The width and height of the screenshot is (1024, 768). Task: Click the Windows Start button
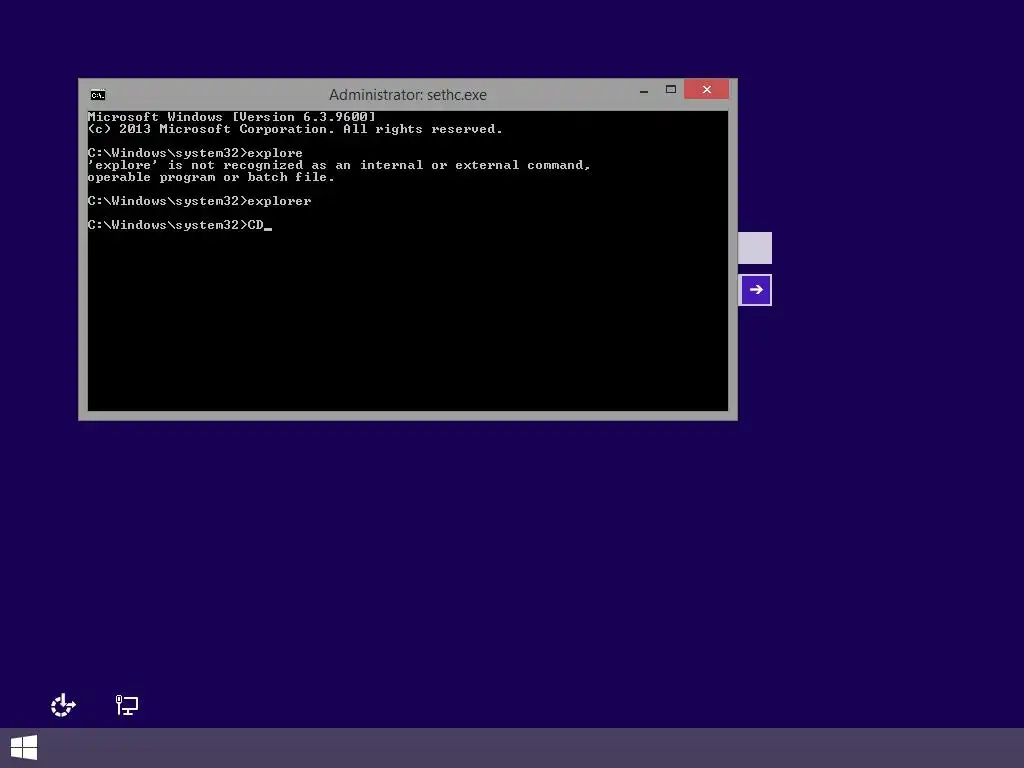click(x=24, y=748)
